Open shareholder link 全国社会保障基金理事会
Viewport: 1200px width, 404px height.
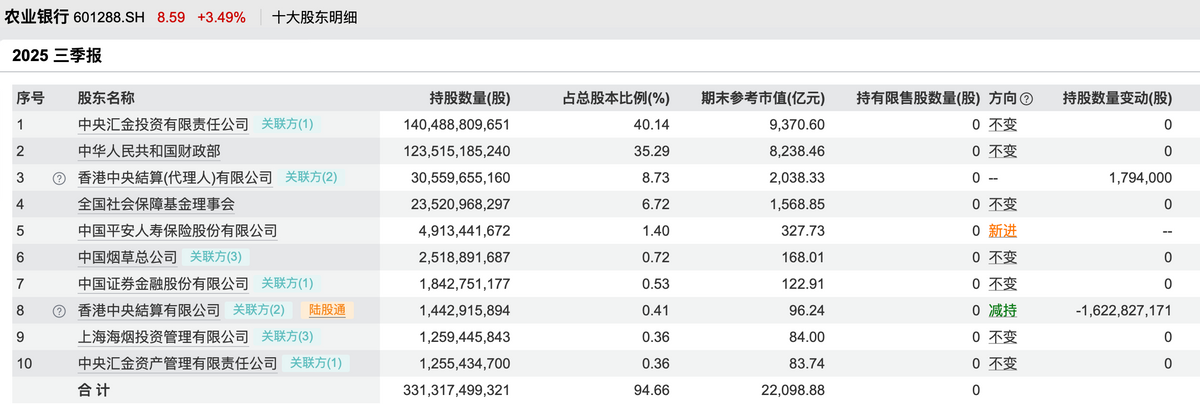[x=156, y=204]
